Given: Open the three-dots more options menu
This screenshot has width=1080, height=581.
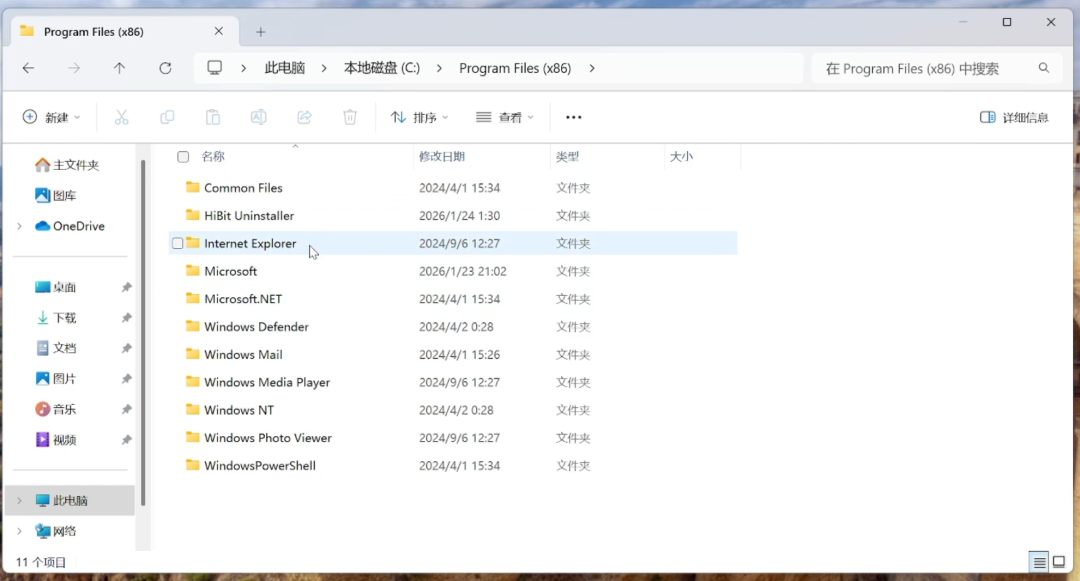Looking at the screenshot, I should (x=574, y=118).
